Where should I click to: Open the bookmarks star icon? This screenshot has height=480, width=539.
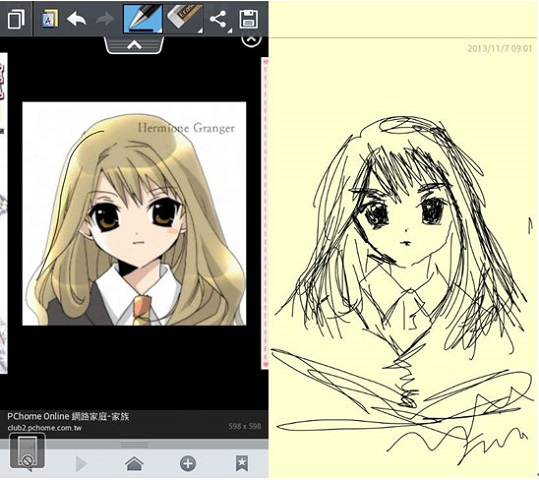[x=242, y=463]
